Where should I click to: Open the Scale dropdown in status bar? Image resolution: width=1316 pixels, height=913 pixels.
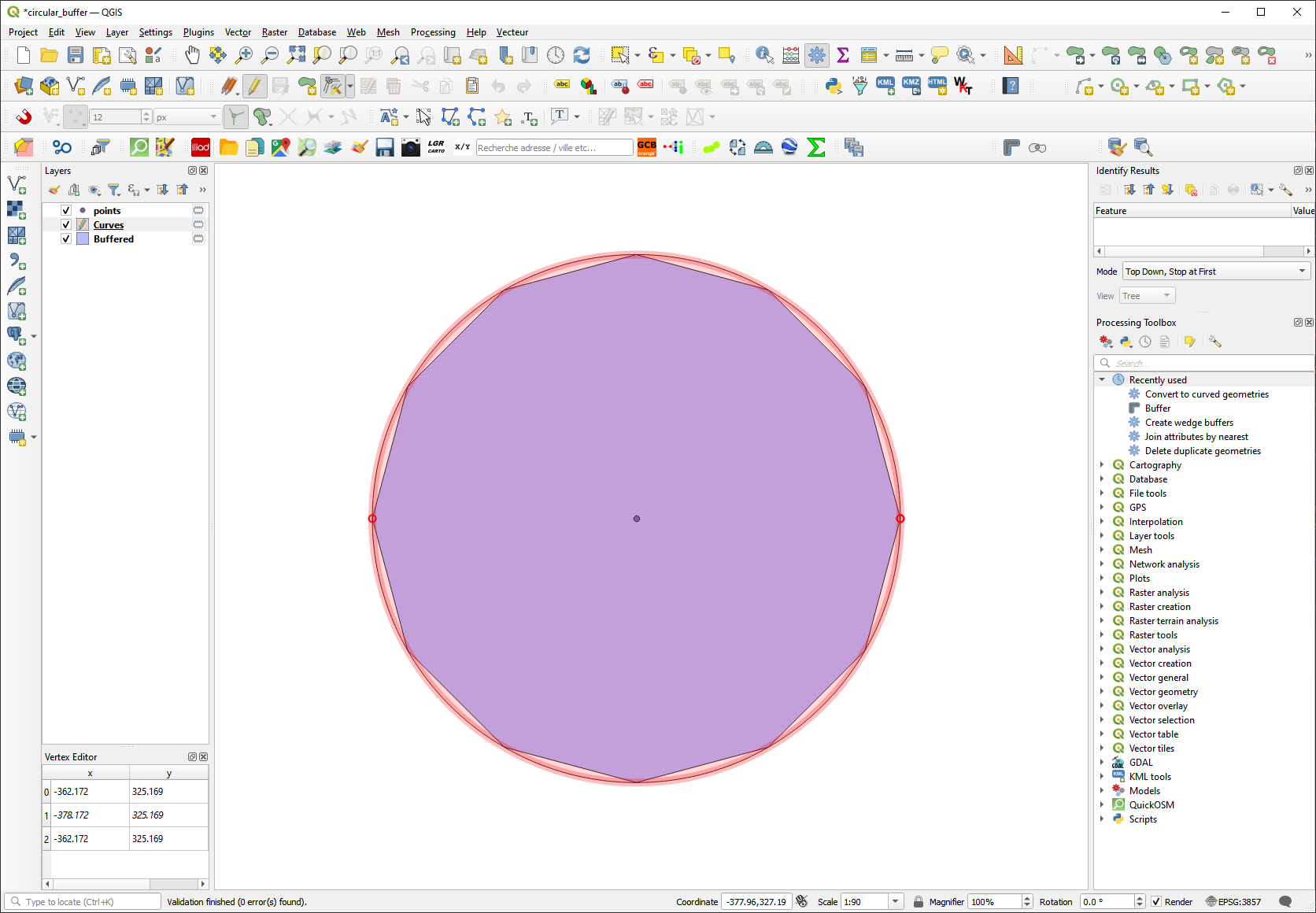(896, 902)
